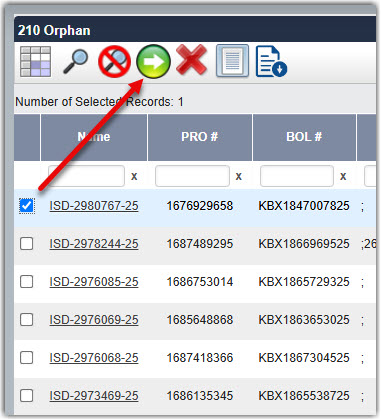Uncheck the ISD-2980767-25 row checkbox
The height and width of the screenshot is (420, 381).
27,206
